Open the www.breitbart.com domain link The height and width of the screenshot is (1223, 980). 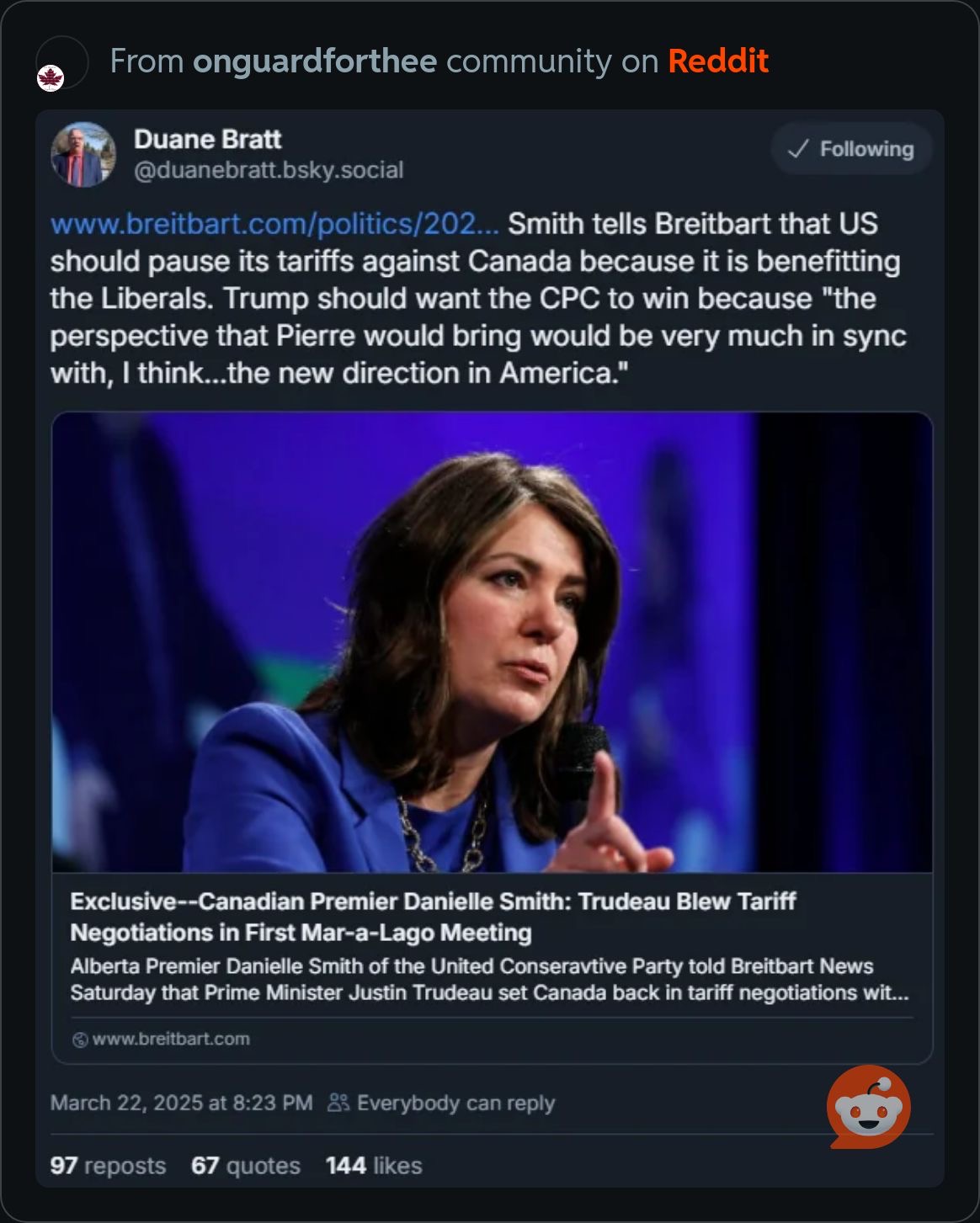coord(171,1039)
